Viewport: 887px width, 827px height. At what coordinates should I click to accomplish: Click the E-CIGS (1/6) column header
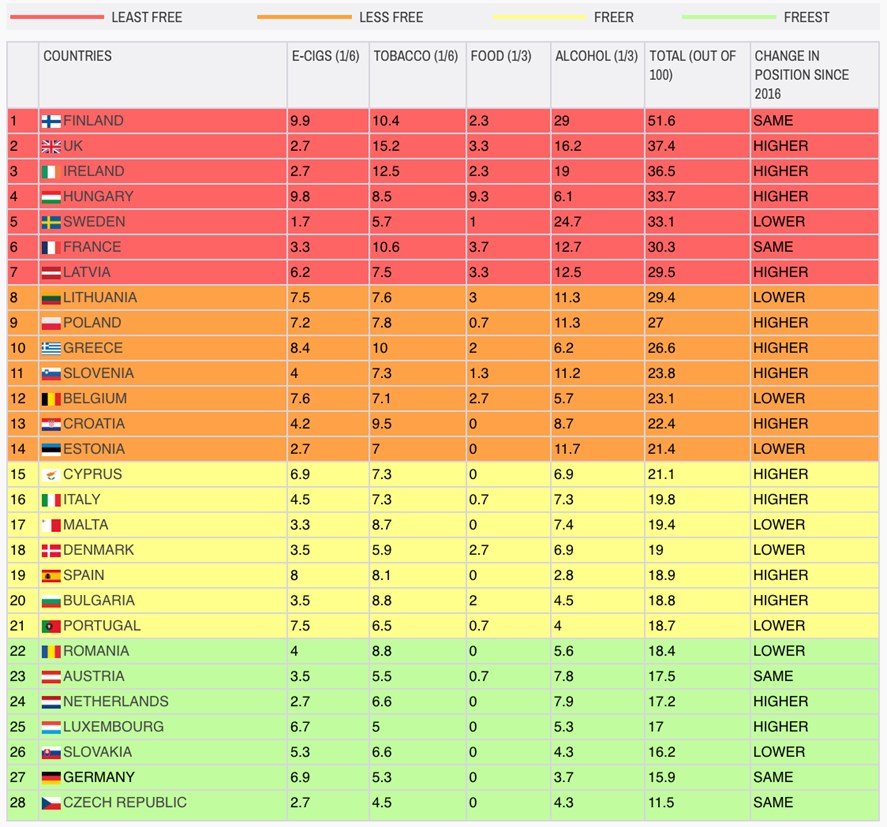click(x=326, y=56)
